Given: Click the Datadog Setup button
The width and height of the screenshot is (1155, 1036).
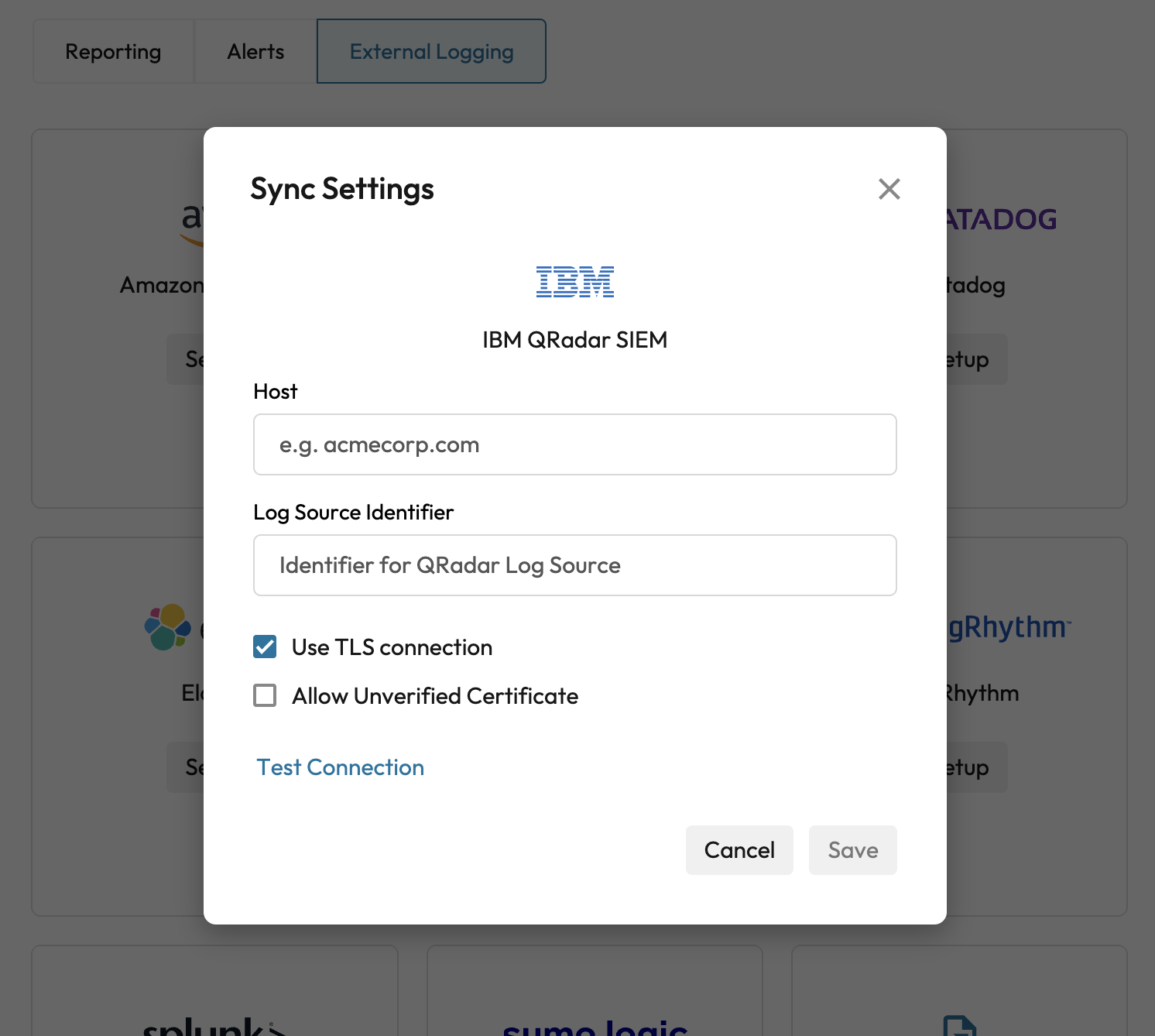Looking at the screenshot, I should (975, 359).
